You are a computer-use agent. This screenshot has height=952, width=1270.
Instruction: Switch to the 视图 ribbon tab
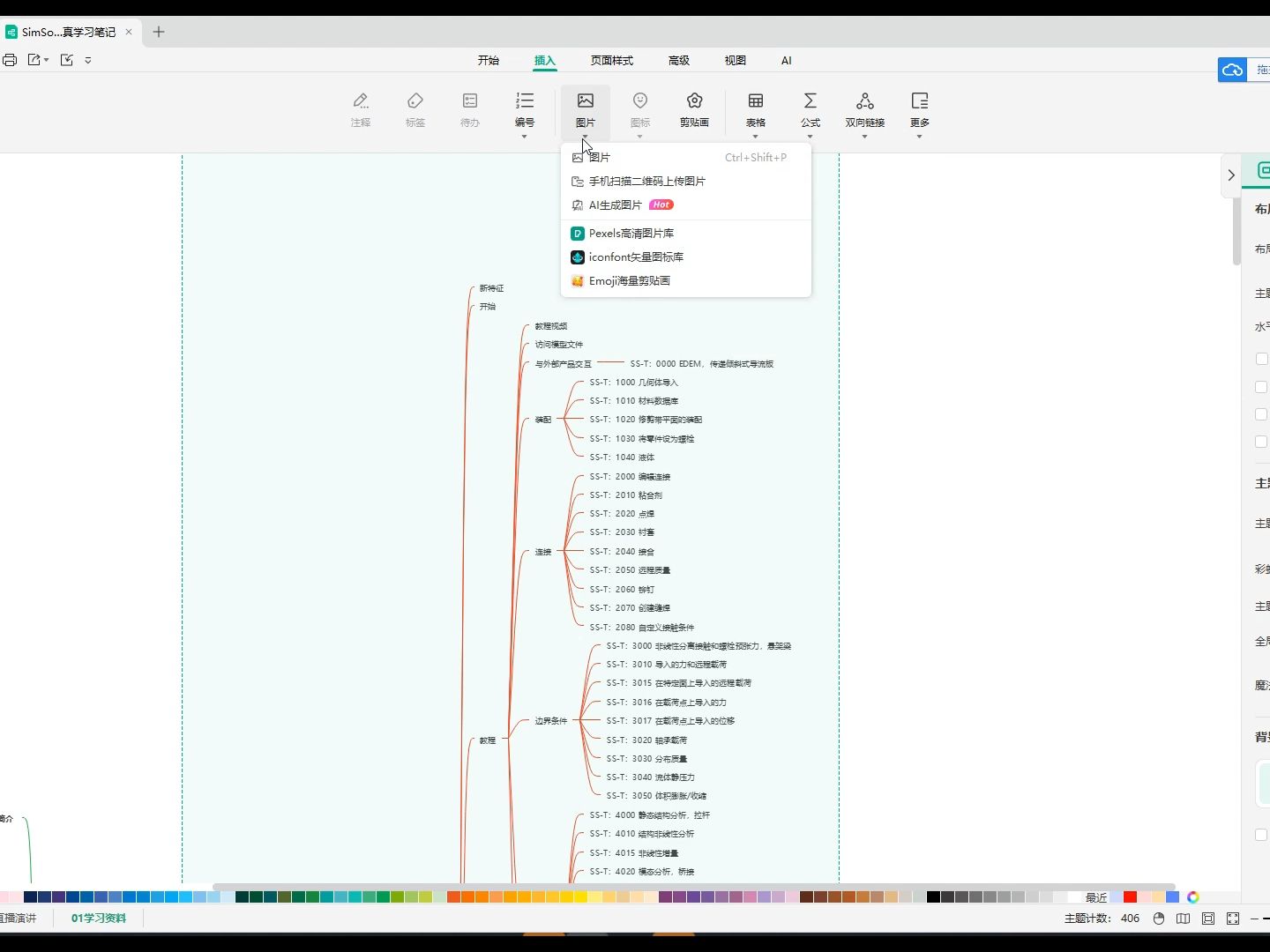736,61
